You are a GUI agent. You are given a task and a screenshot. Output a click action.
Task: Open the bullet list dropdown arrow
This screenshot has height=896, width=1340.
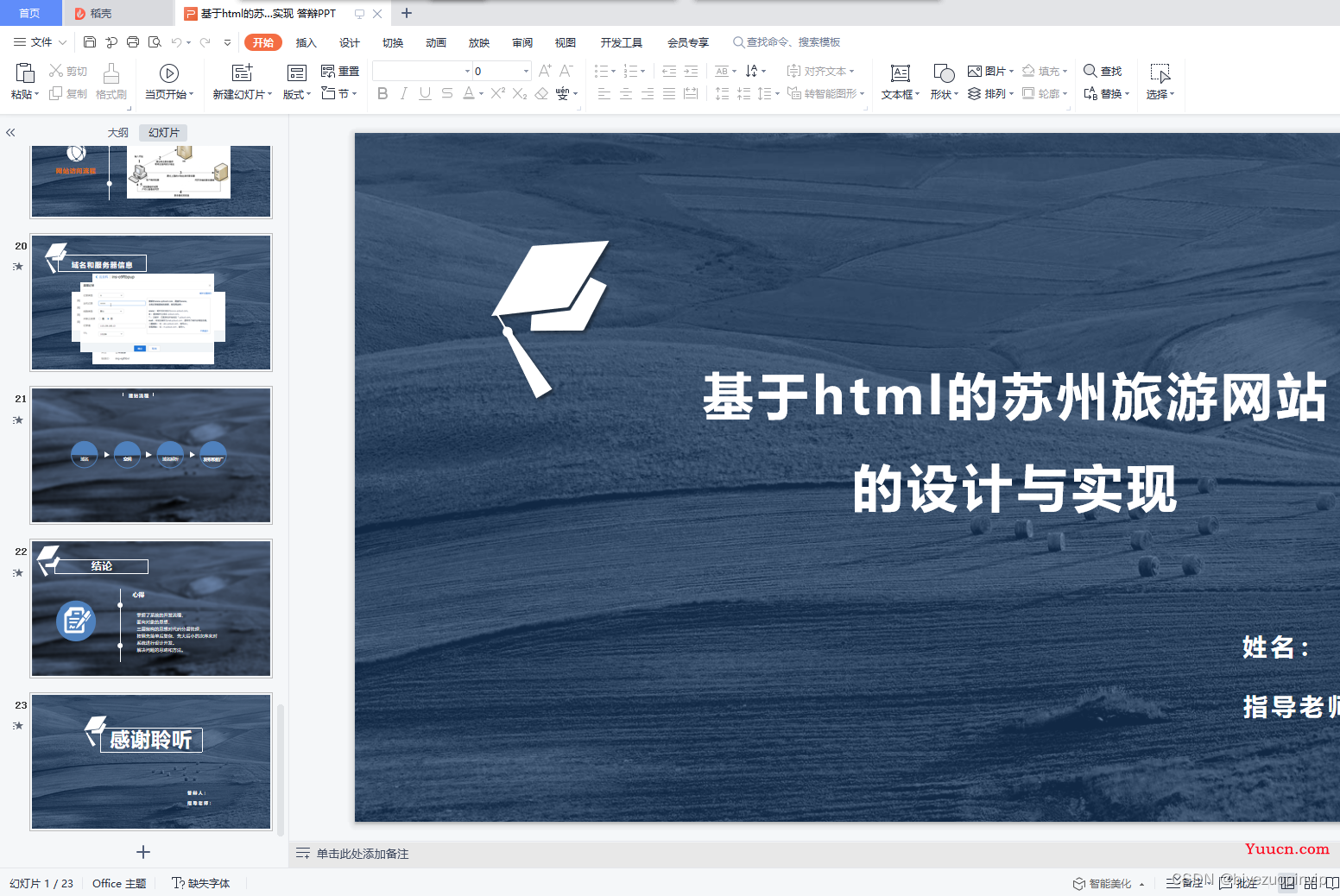click(614, 72)
